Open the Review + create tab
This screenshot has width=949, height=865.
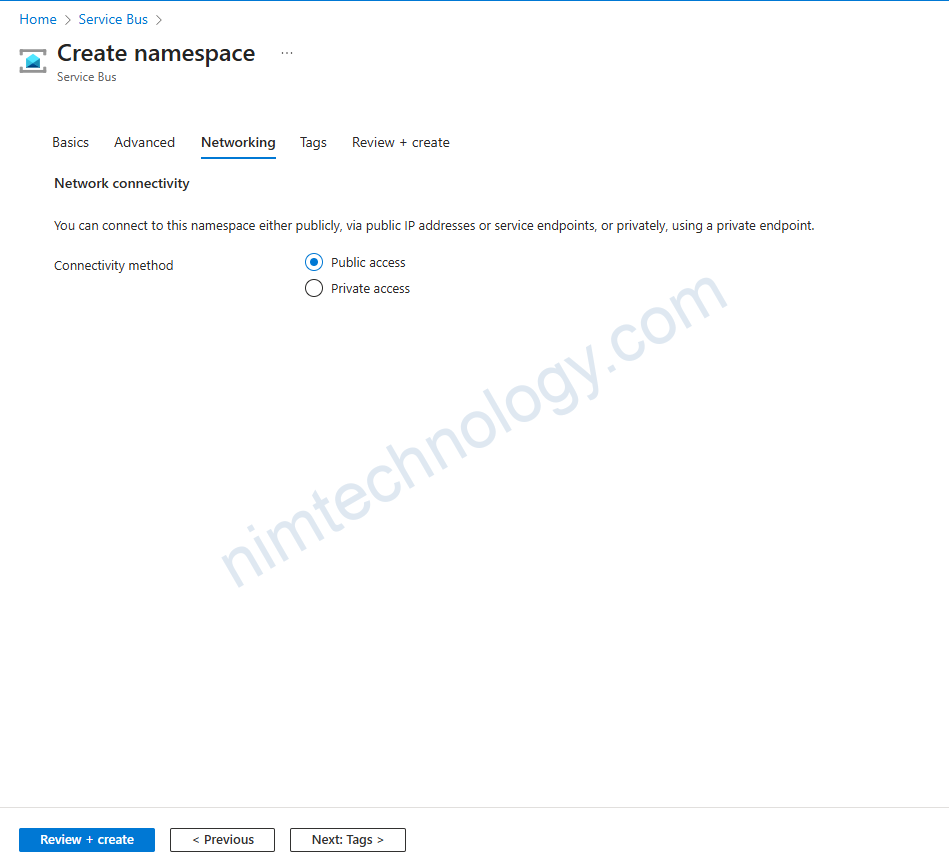click(x=400, y=143)
